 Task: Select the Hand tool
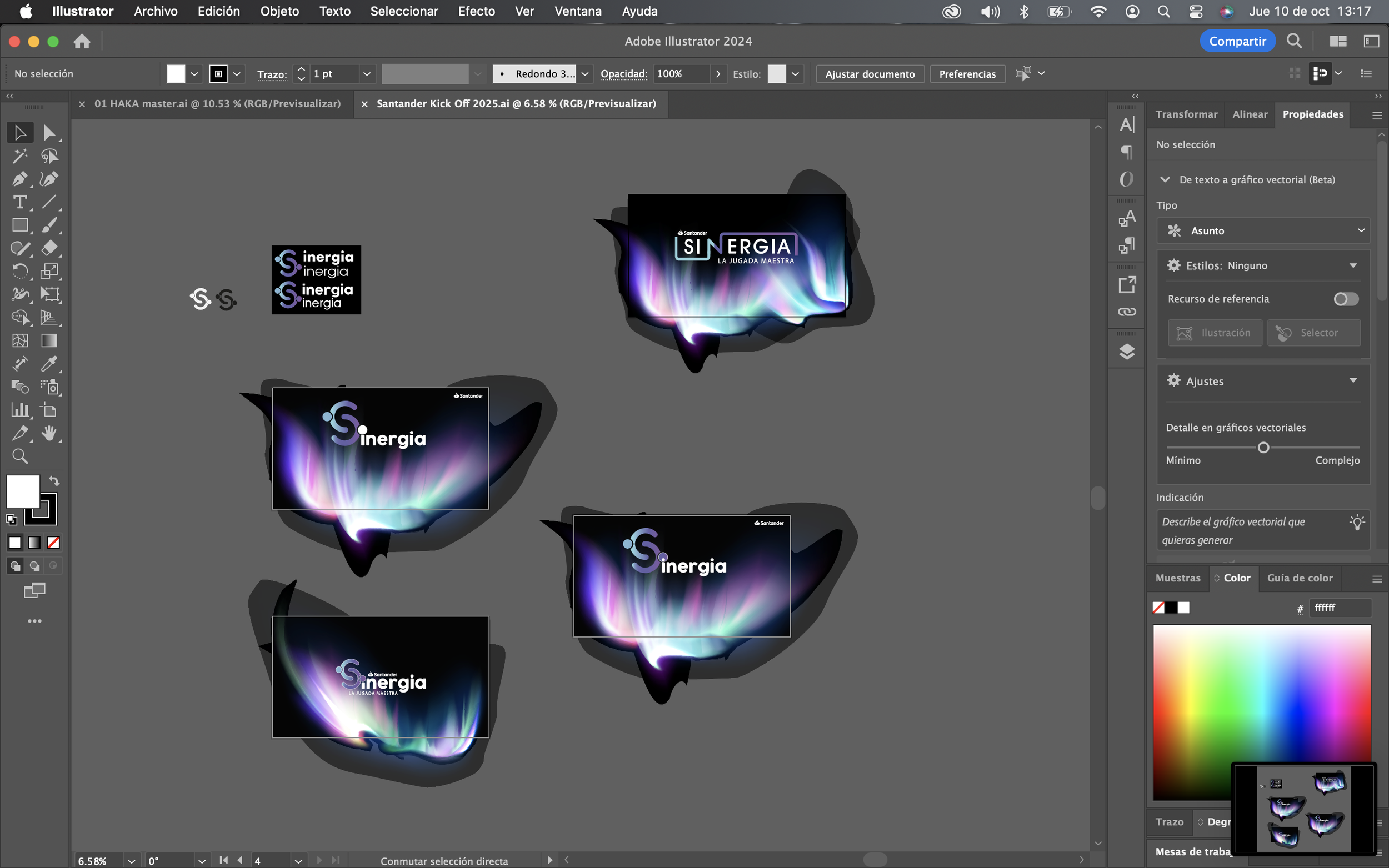(49, 433)
